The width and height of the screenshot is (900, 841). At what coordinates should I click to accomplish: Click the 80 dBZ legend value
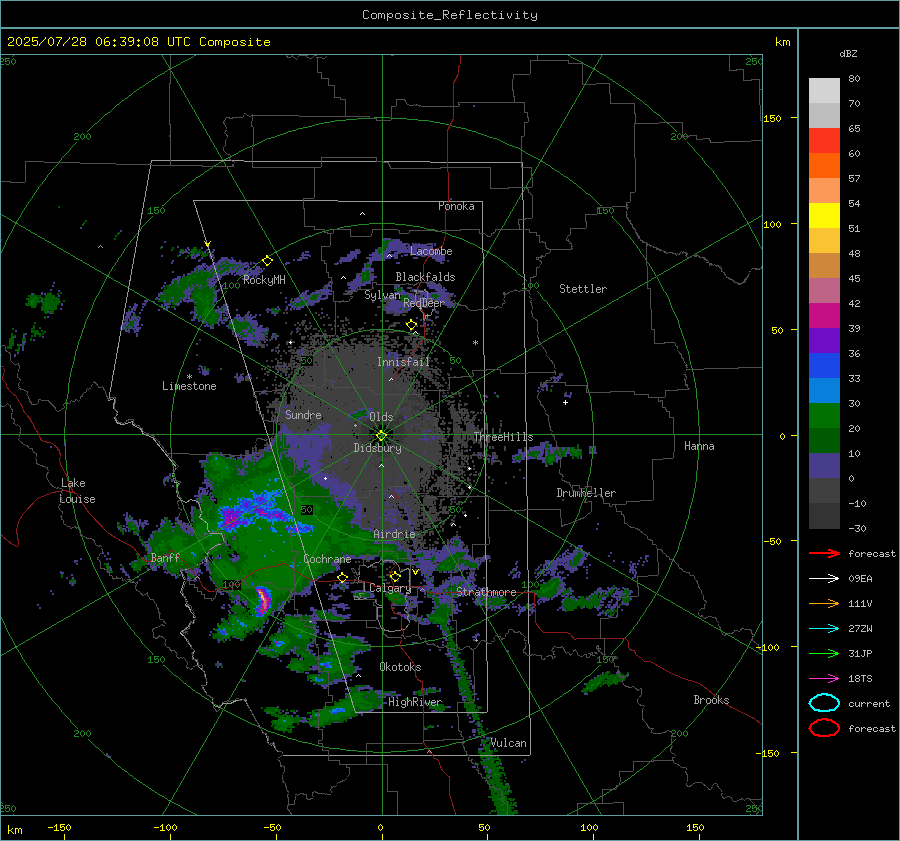click(x=854, y=78)
